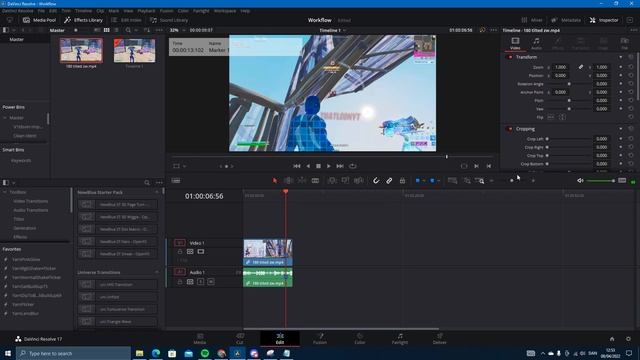Click the Full Extent Zoom icon

(452, 180)
